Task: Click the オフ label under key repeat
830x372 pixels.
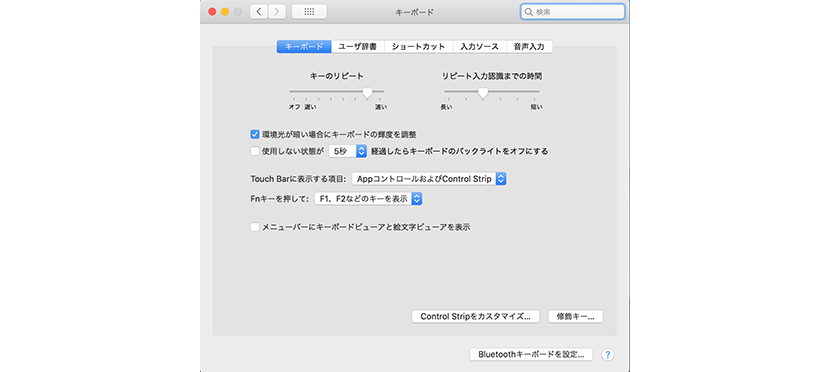Action: pos(294,107)
